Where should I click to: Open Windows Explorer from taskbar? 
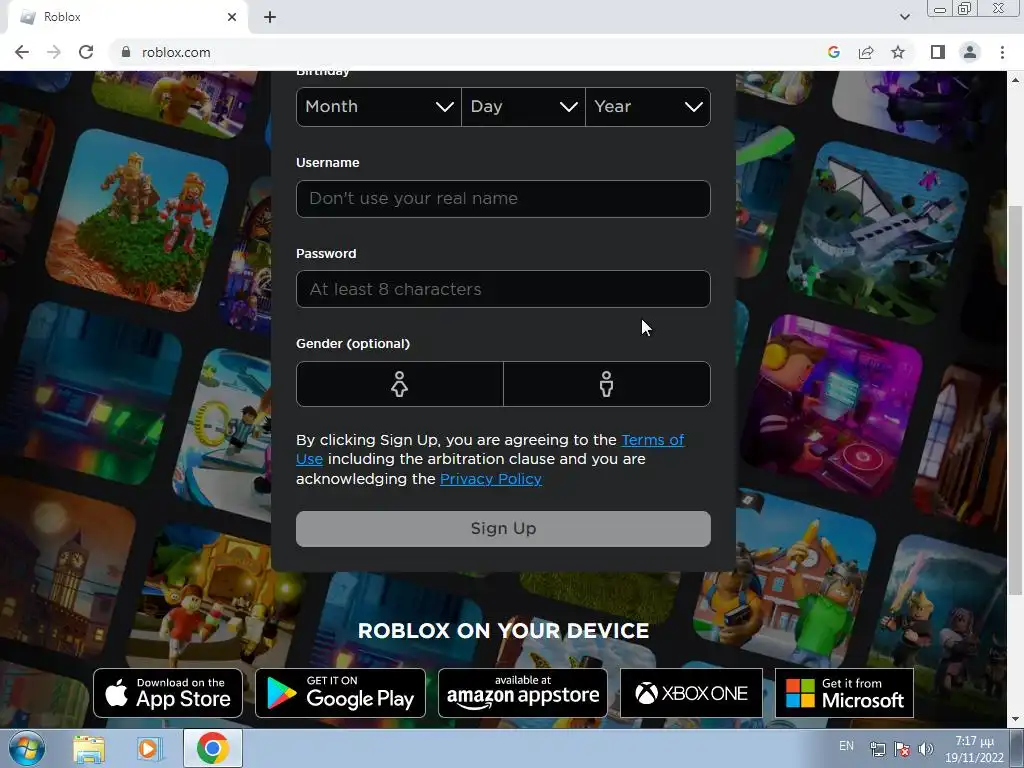pos(89,748)
